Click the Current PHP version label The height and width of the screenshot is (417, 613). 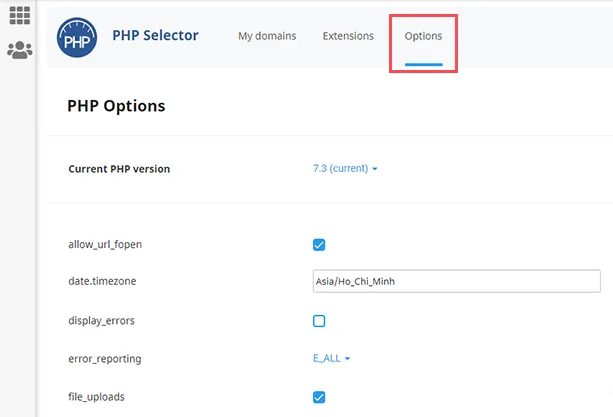[119, 169]
